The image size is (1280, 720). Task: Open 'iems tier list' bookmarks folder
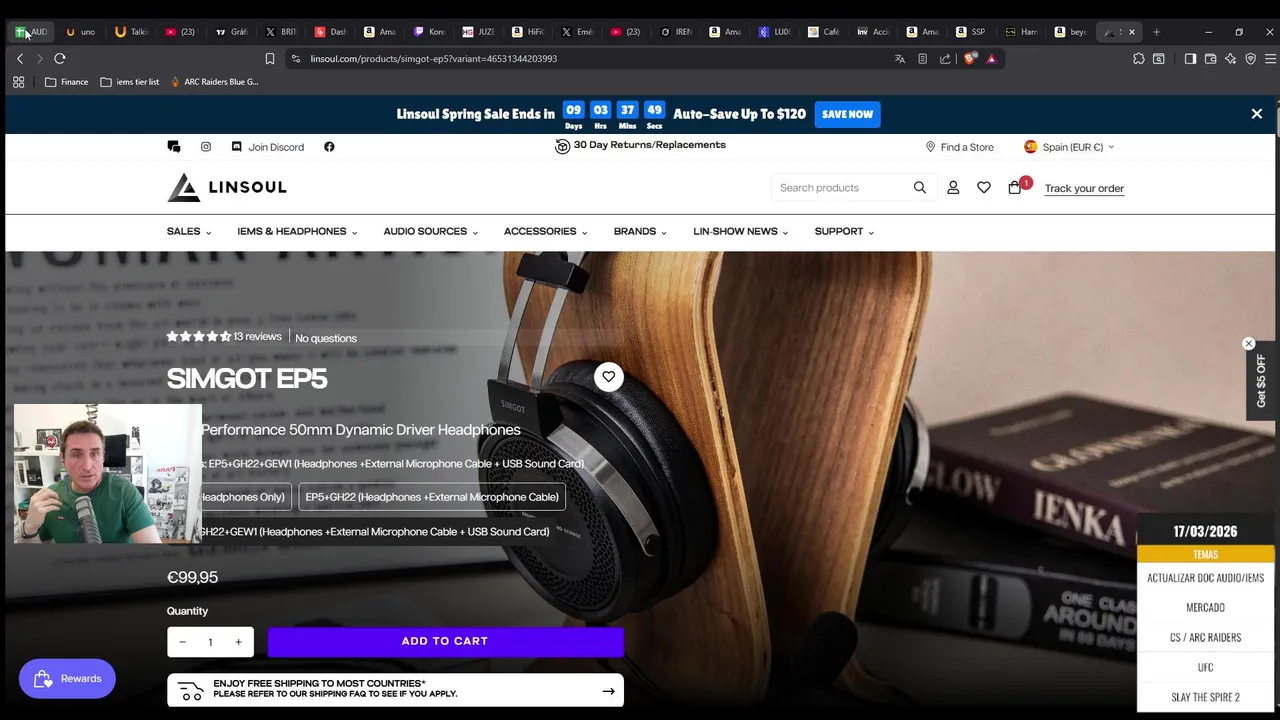click(130, 82)
